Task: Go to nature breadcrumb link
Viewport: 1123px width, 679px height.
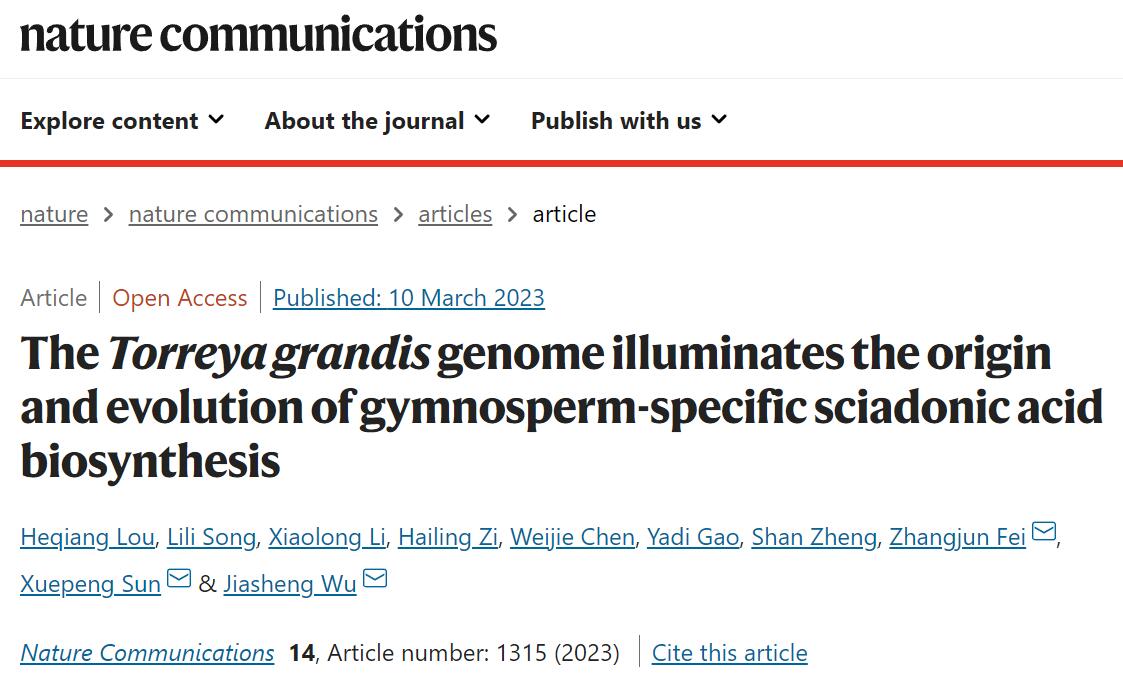Action: (x=54, y=214)
